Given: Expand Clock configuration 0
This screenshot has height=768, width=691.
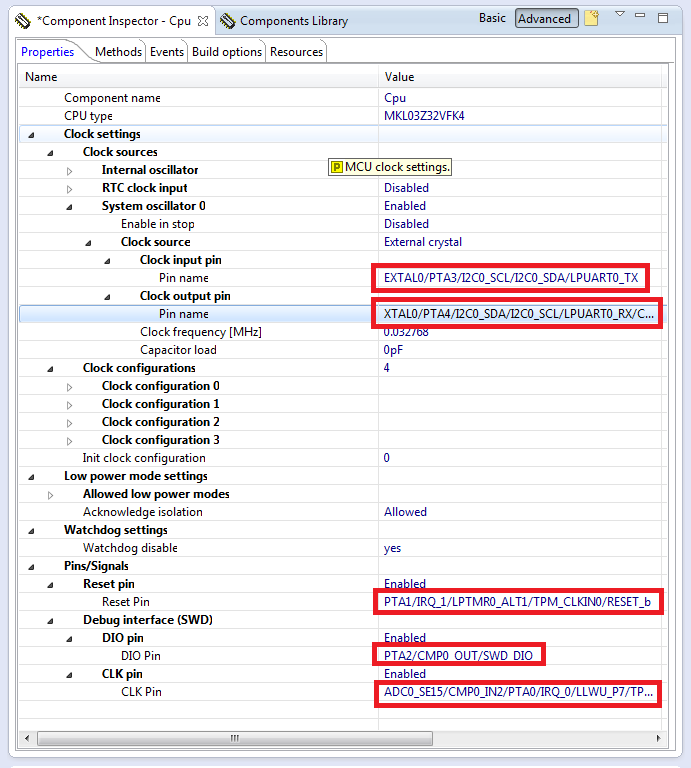Looking at the screenshot, I should 70,387.
